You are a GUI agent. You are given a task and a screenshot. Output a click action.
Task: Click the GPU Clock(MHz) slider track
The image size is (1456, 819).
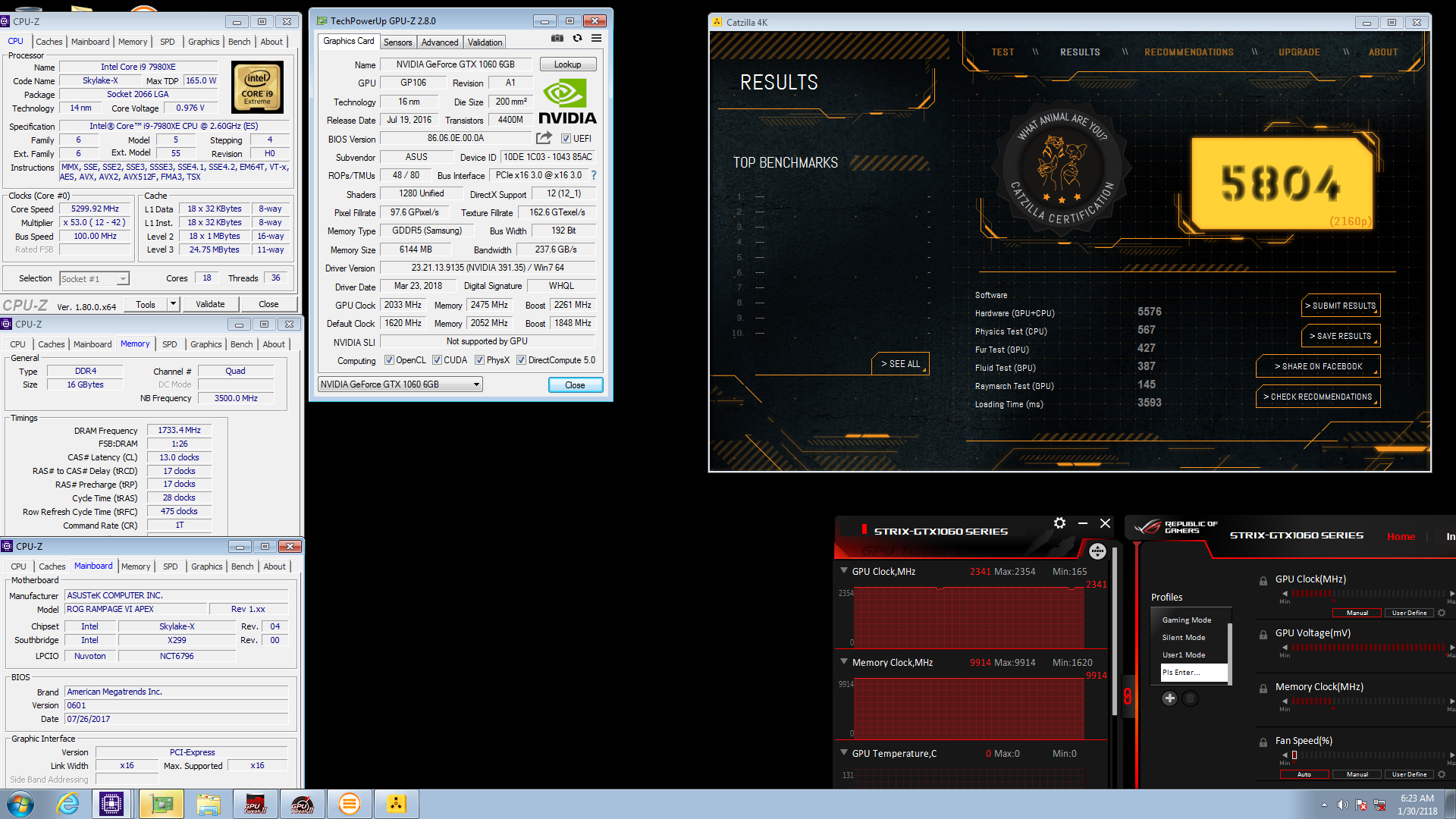[x=1369, y=594]
